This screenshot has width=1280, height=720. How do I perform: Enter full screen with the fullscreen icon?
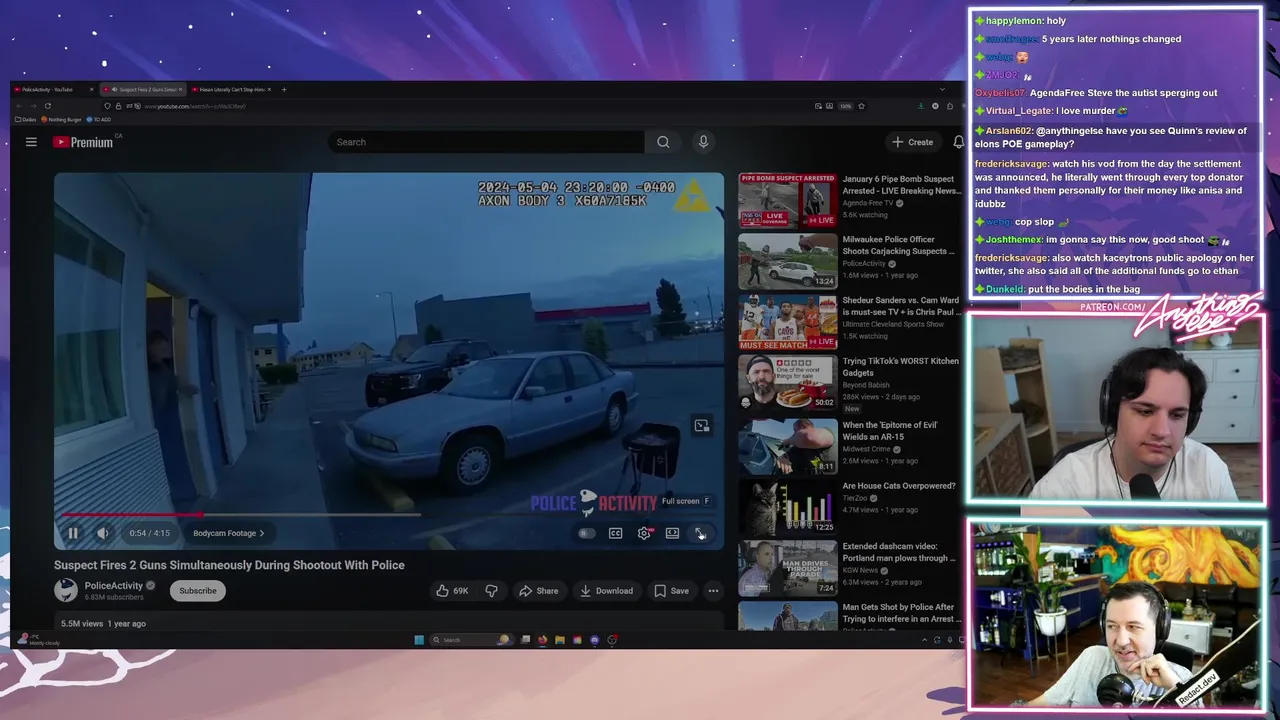coord(701,533)
